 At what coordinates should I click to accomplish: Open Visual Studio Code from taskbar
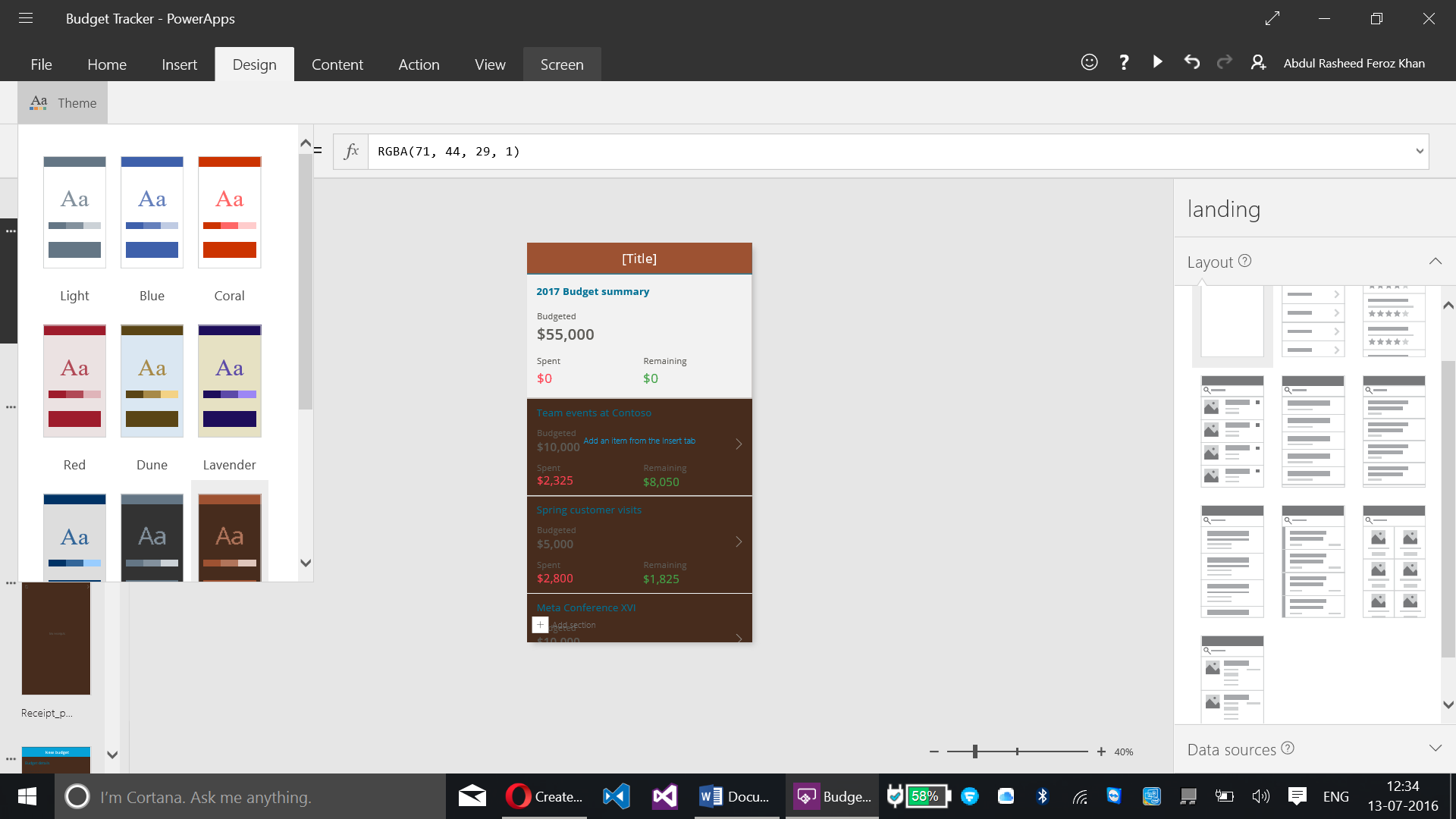[617, 796]
